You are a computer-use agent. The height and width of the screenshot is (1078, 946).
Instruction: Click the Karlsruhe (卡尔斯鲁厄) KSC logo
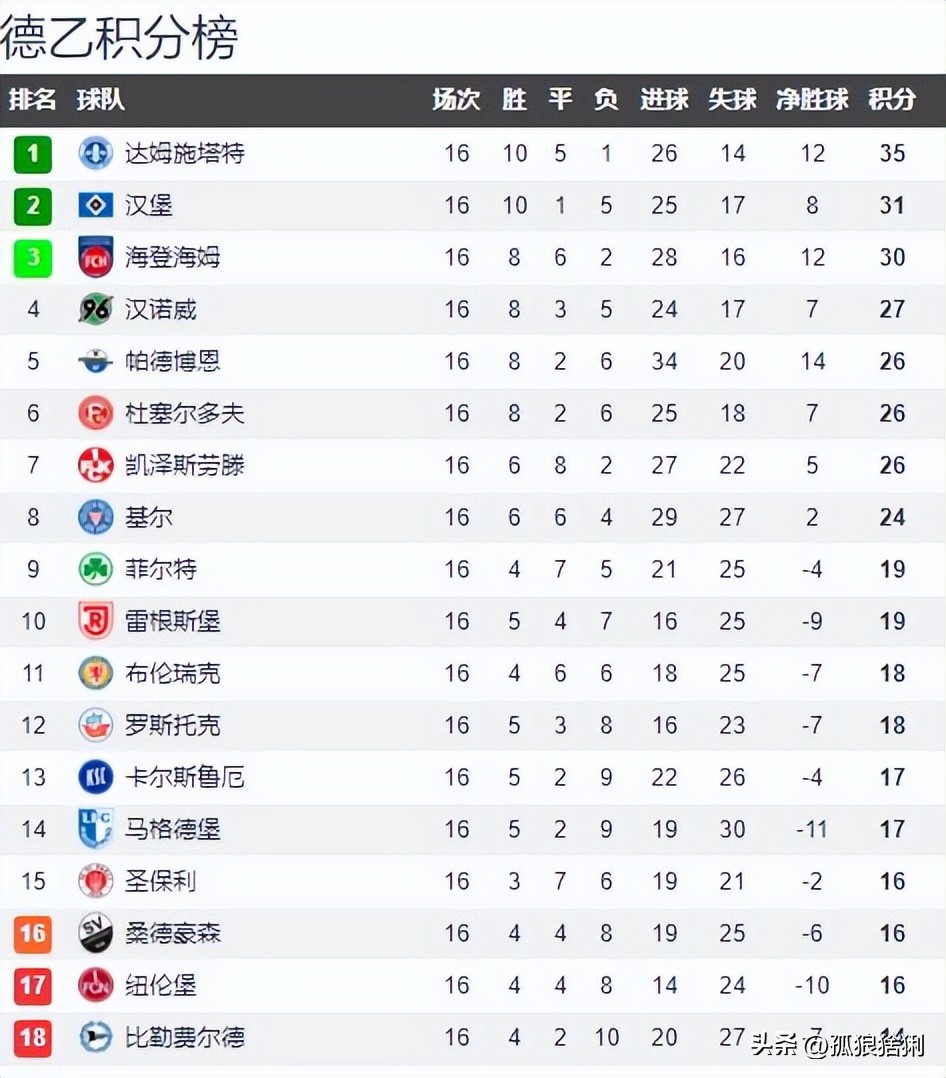(x=96, y=777)
